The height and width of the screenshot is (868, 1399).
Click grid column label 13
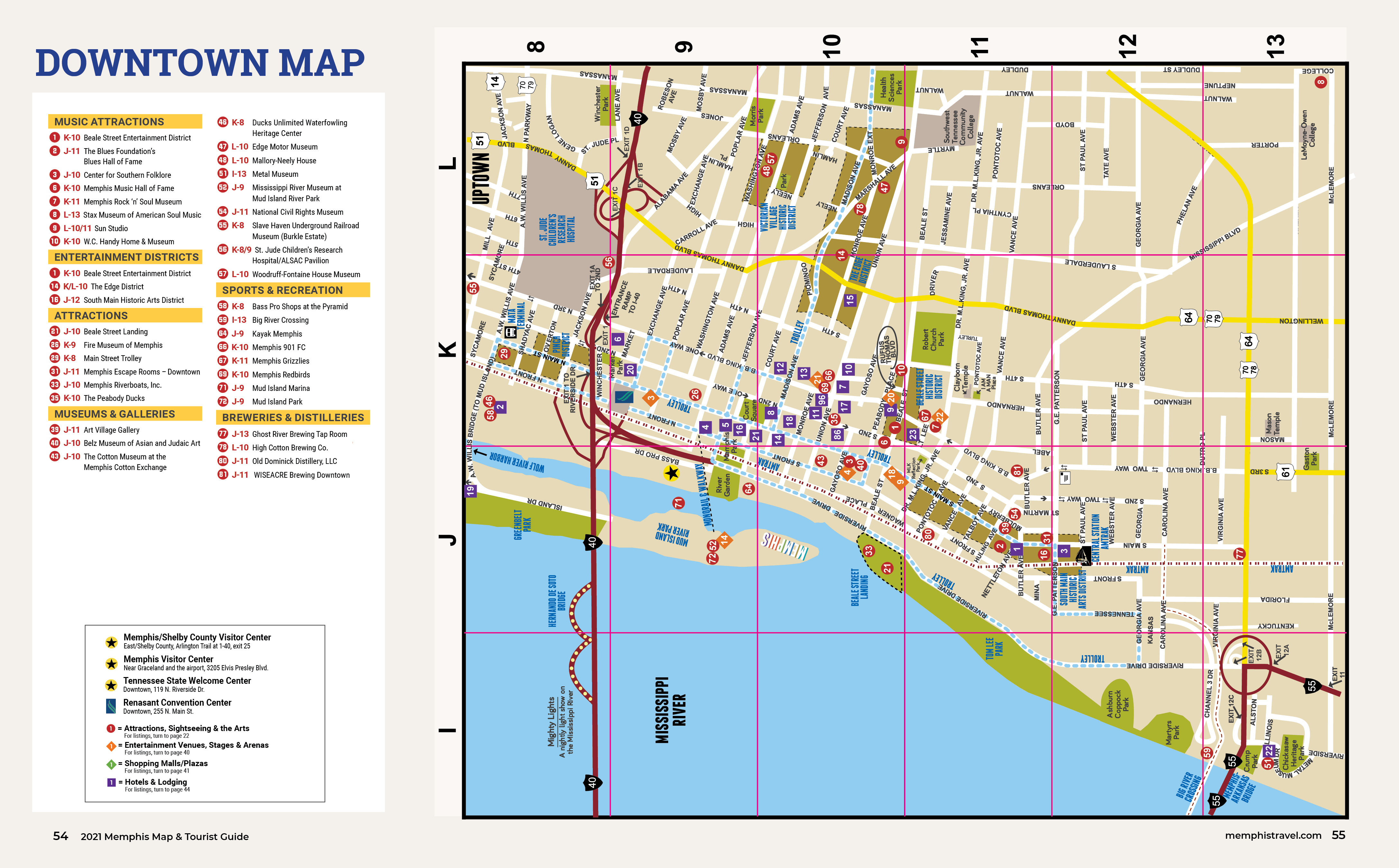coord(1276,46)
